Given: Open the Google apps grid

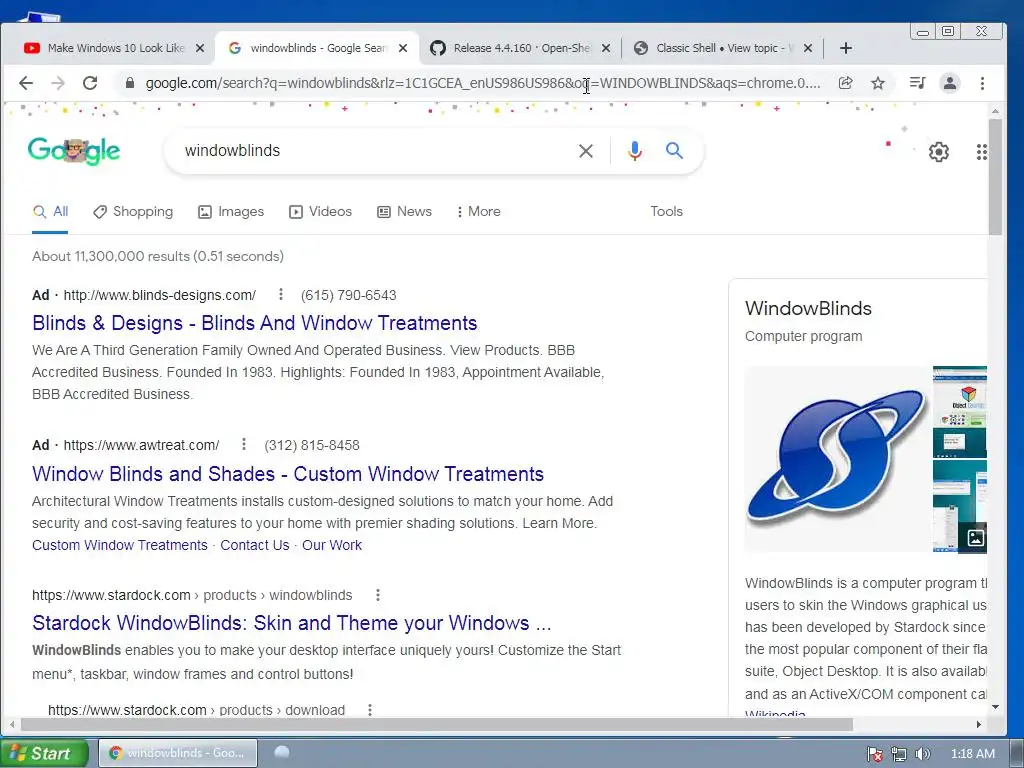Looking at the screenshot, I should pos(982,152).
